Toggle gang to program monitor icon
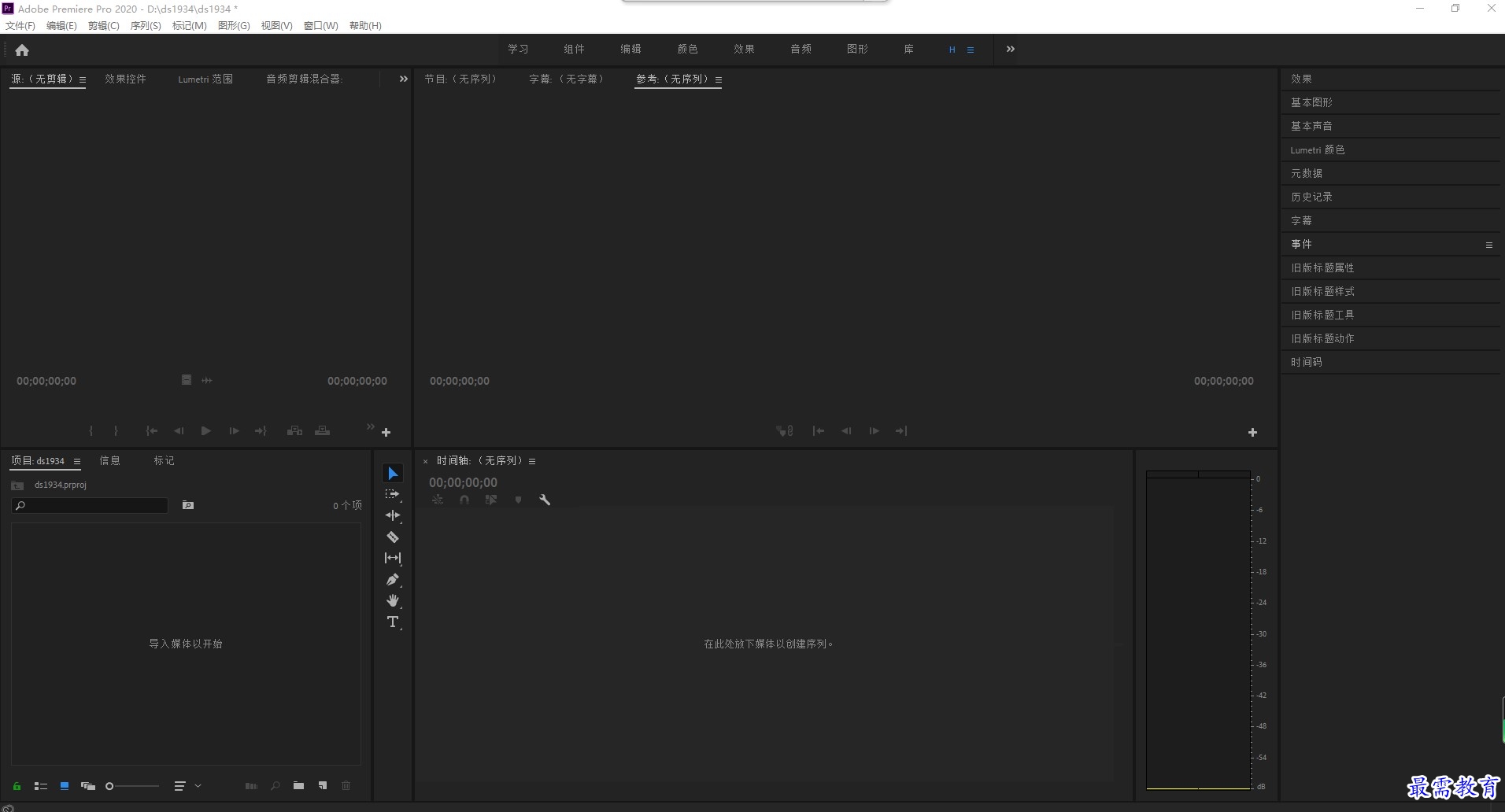The image size is (1505, 812). click(784, 431)
